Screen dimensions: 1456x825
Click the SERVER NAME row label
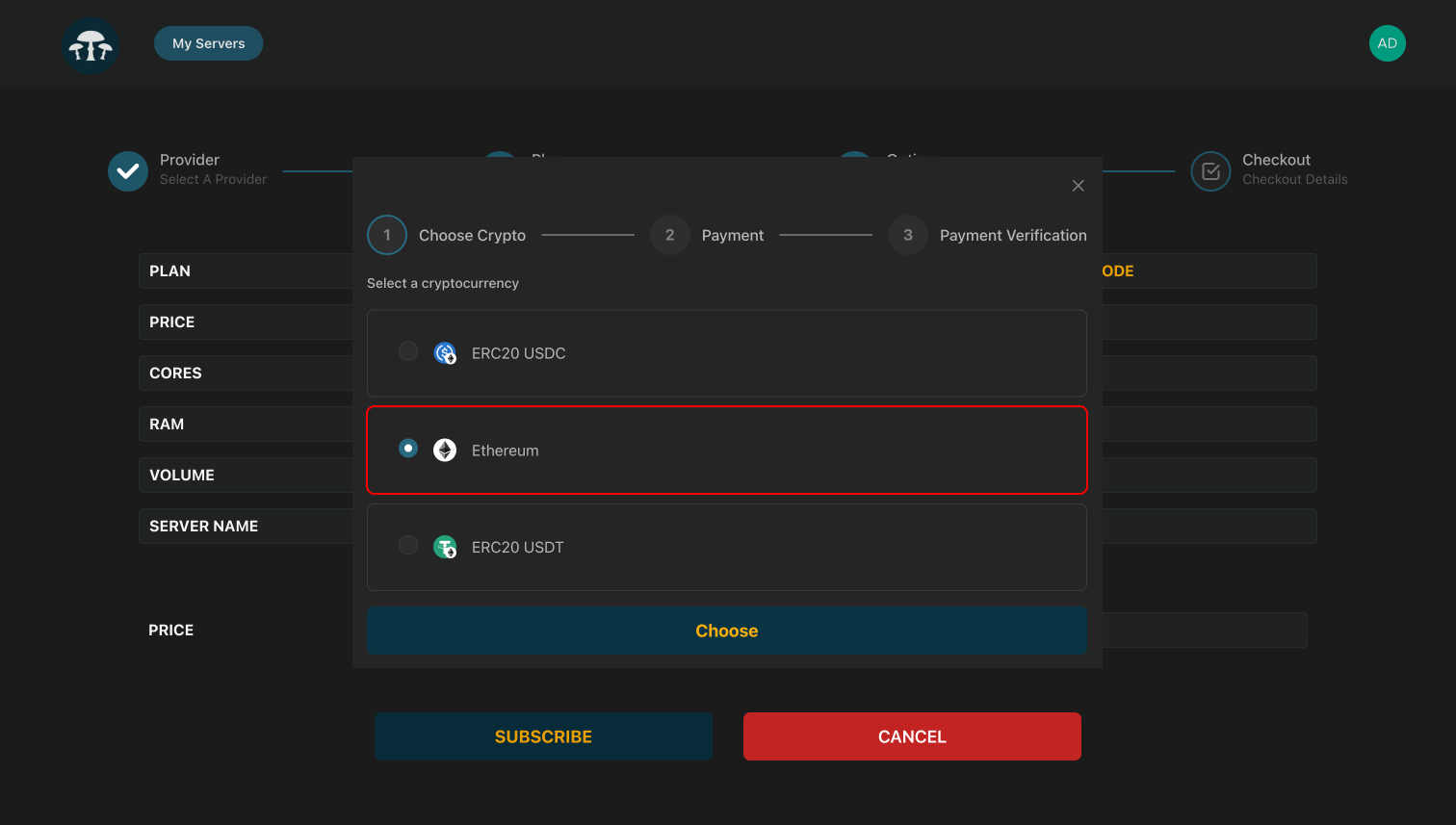click(x=203, y=527)
